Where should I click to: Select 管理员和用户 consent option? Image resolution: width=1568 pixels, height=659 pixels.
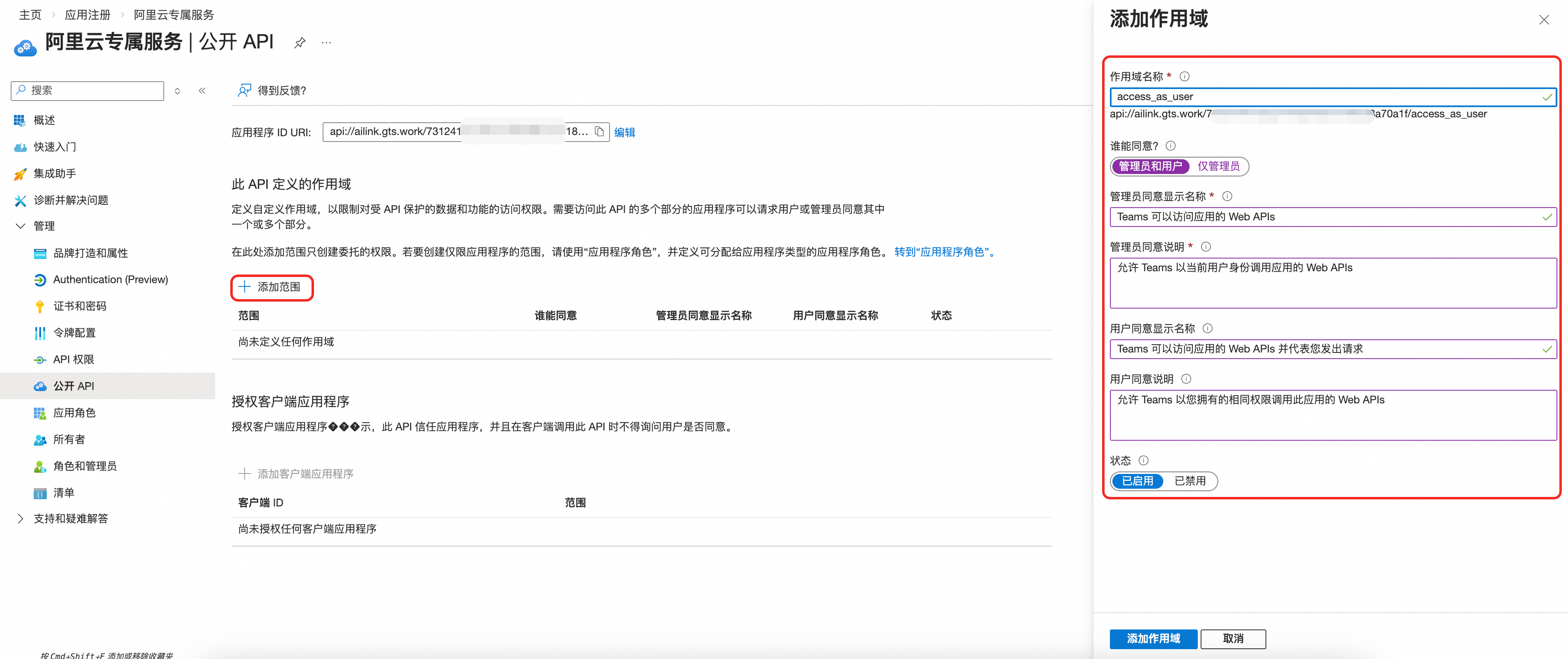coord(1150,166)
